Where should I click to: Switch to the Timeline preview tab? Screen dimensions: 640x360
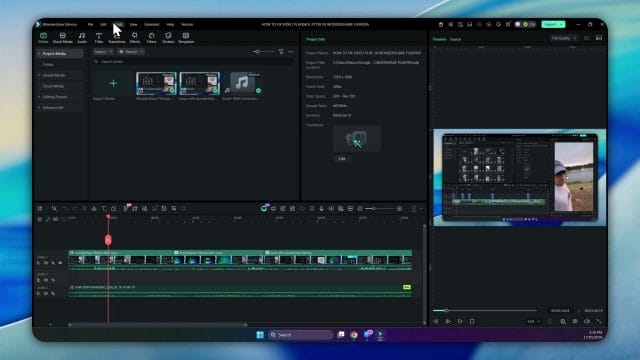pos(439,39)
